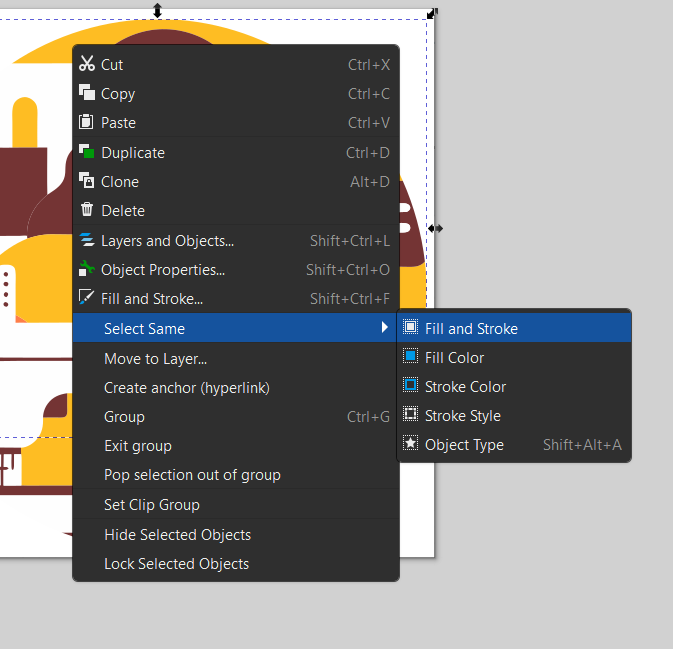Click the right-side horizontal resize handle
This screenshot has width=673, height=649.
tap(435, 228)
